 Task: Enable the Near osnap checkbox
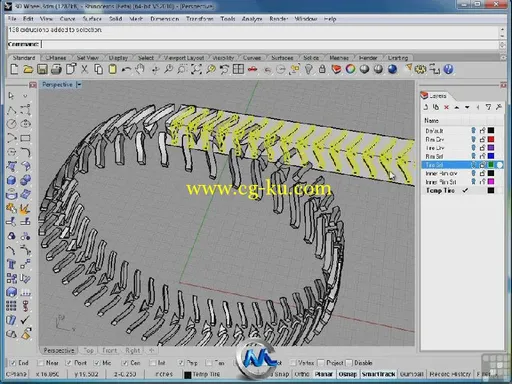[41, 363]
